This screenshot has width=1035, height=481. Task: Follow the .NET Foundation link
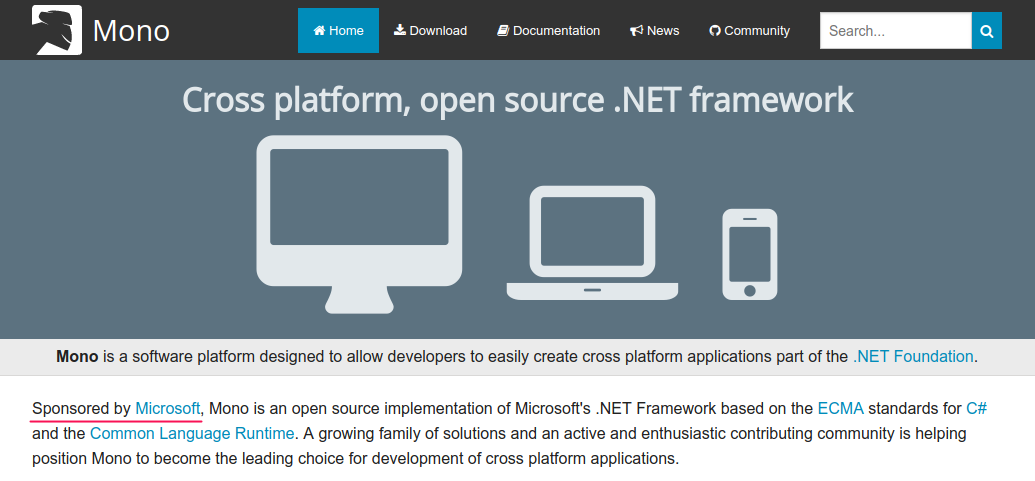pyautogui.click(x=913, y=357)
